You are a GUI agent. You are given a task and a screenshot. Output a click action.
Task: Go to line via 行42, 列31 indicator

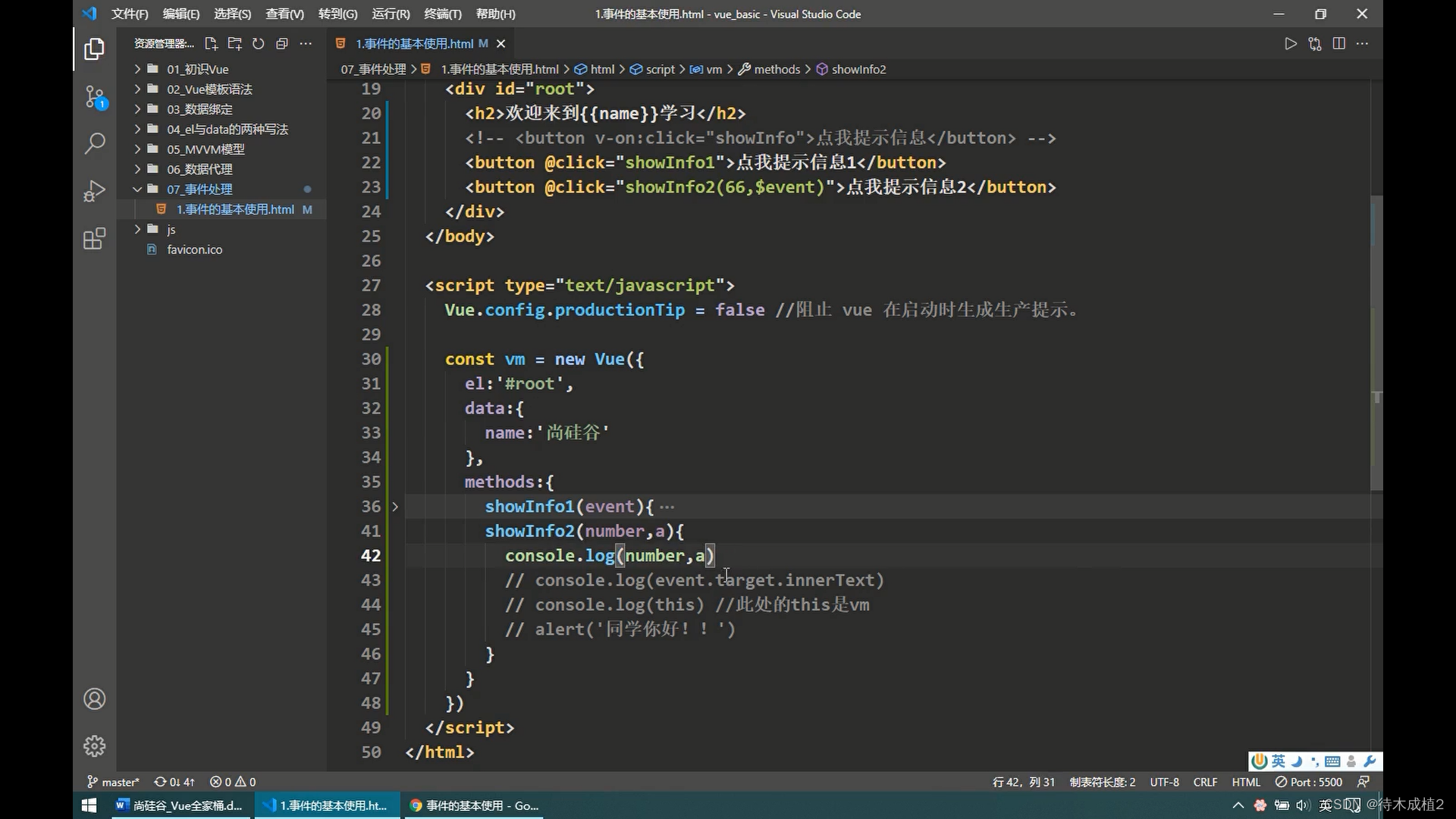pyautogui.click(x=1023, y=782)
